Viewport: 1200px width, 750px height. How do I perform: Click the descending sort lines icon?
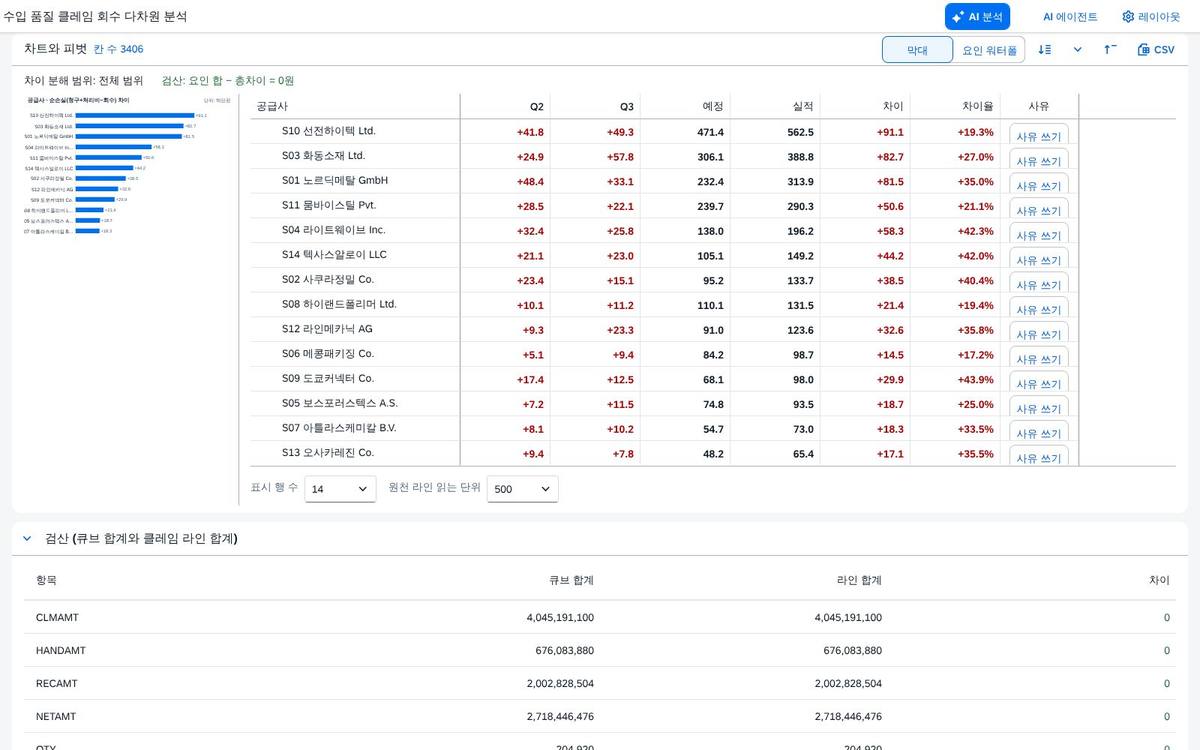click(1044, 49)
